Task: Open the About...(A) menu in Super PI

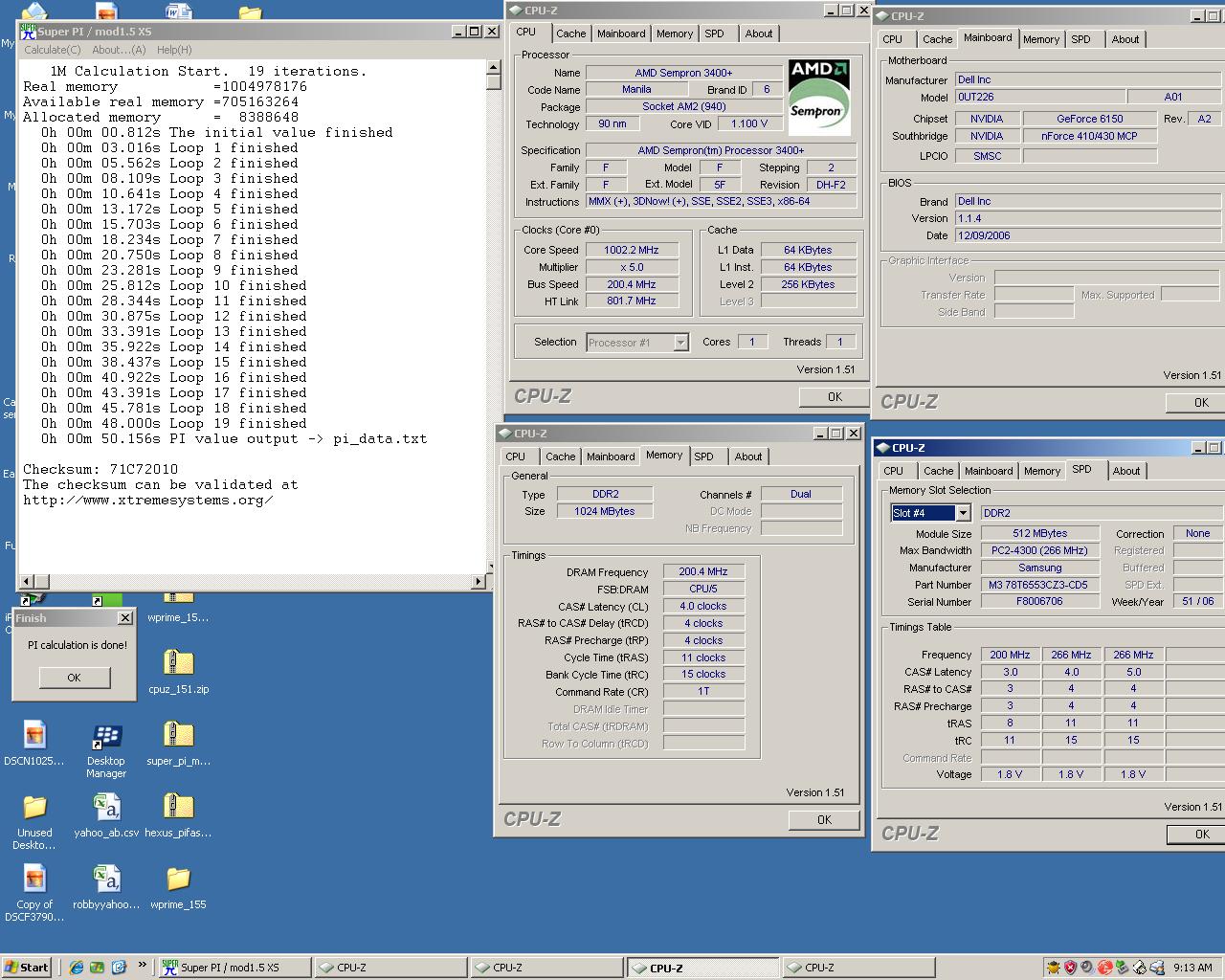Action: click(119, 50)
